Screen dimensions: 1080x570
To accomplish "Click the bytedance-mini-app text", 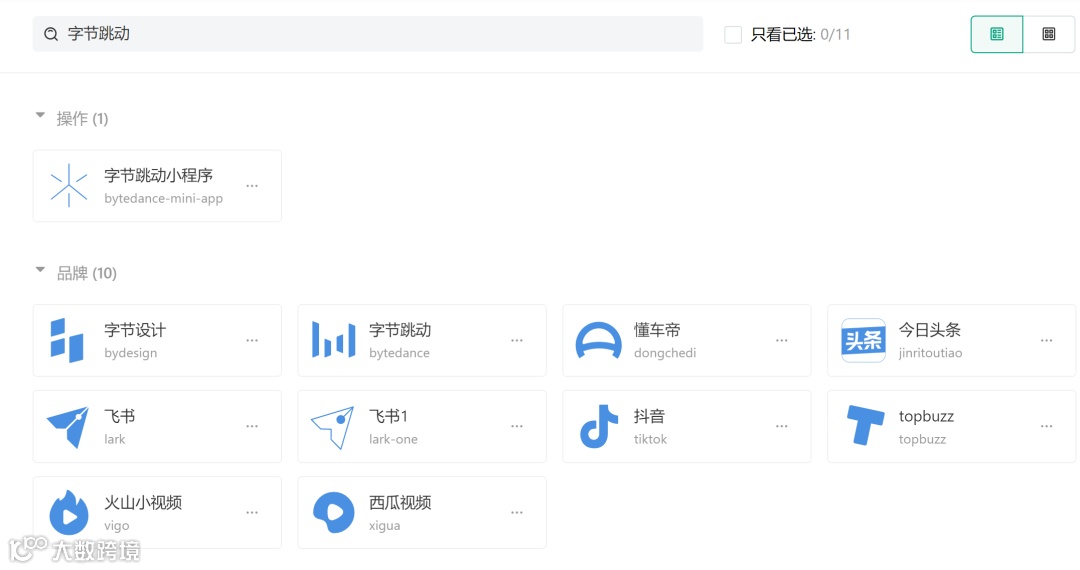I will (x=164, y=198).
